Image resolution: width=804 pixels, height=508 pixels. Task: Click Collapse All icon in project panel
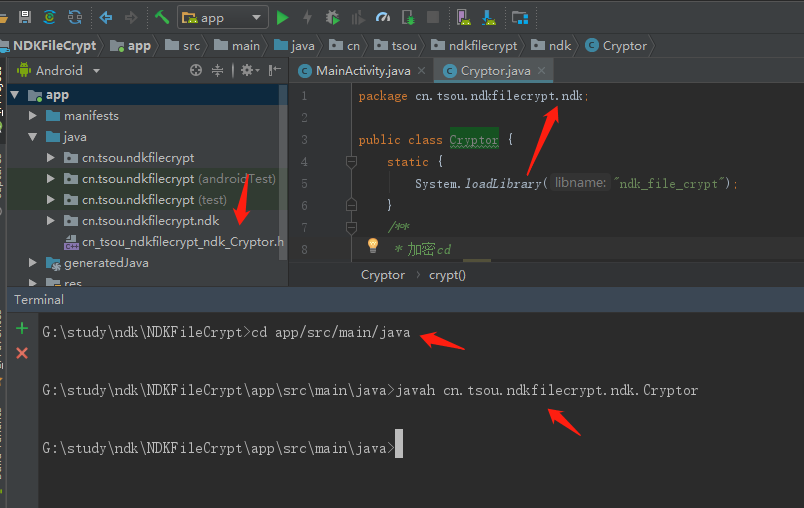[x=217, y=70]
